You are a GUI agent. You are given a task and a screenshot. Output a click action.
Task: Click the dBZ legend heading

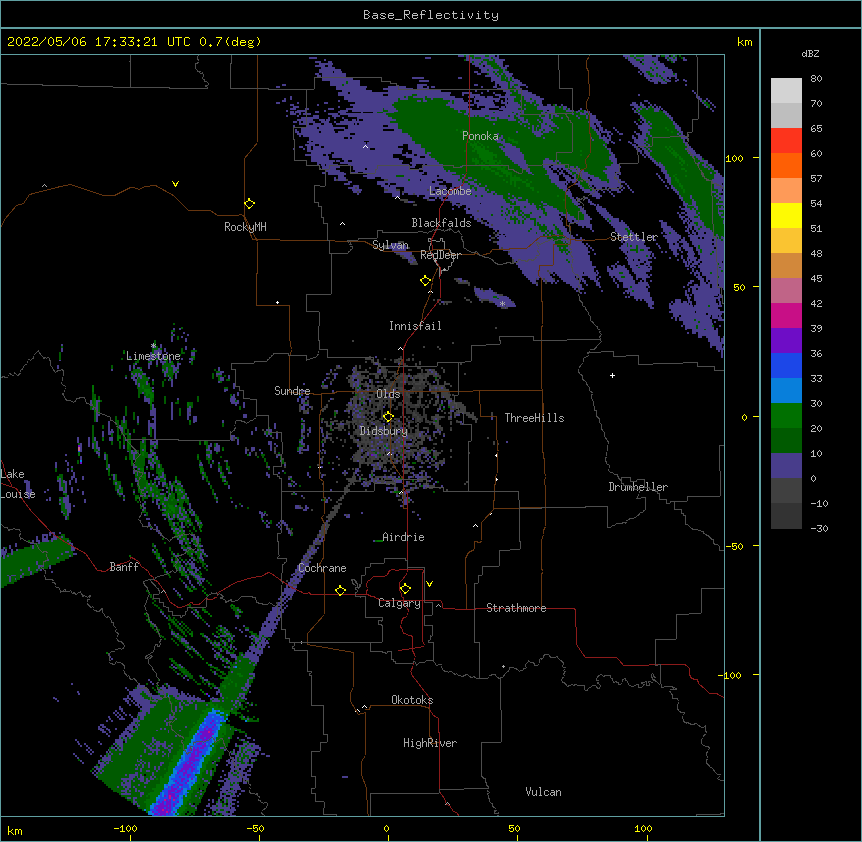point(810,53)
